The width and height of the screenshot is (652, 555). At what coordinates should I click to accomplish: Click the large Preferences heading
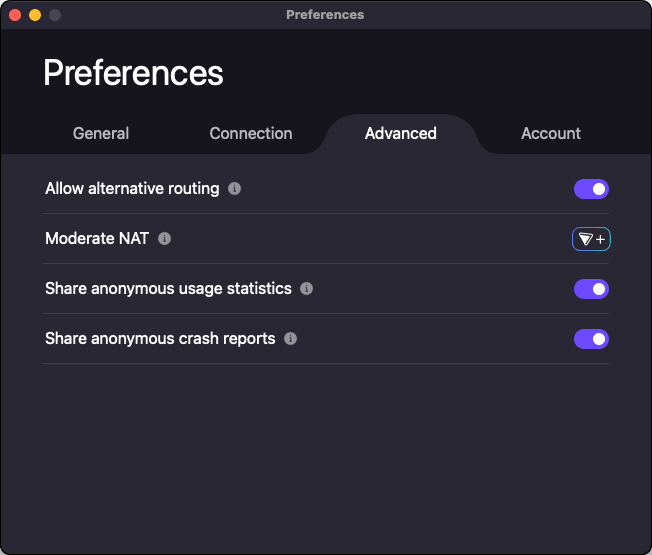[134, 73]
